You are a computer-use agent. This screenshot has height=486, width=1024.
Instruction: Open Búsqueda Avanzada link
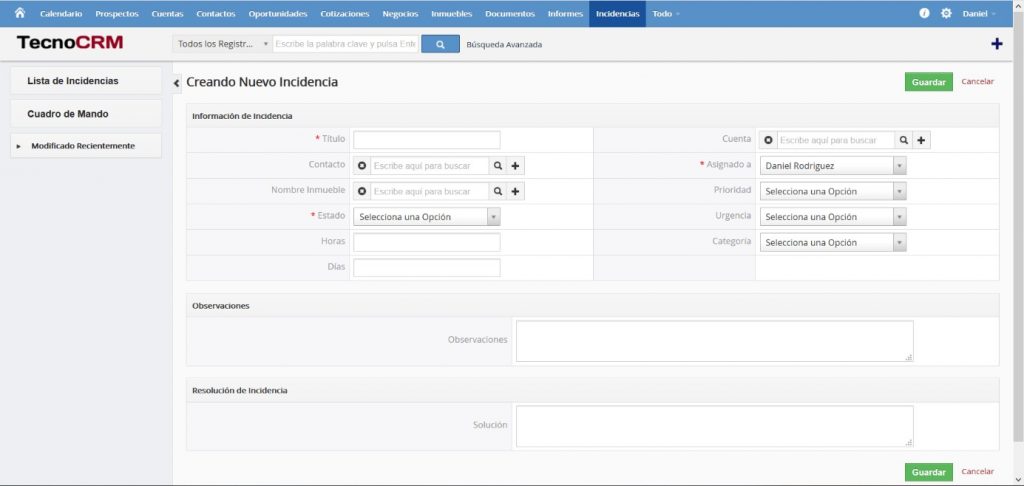(x=504, y=44)
